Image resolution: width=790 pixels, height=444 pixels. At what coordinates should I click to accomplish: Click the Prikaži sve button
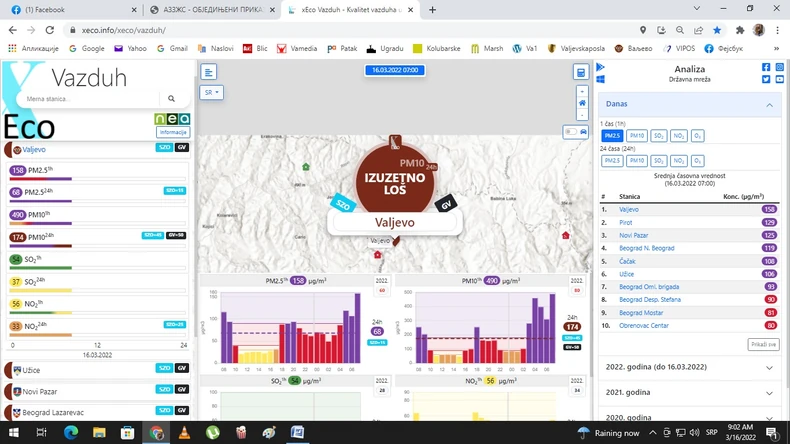point(763,344)
